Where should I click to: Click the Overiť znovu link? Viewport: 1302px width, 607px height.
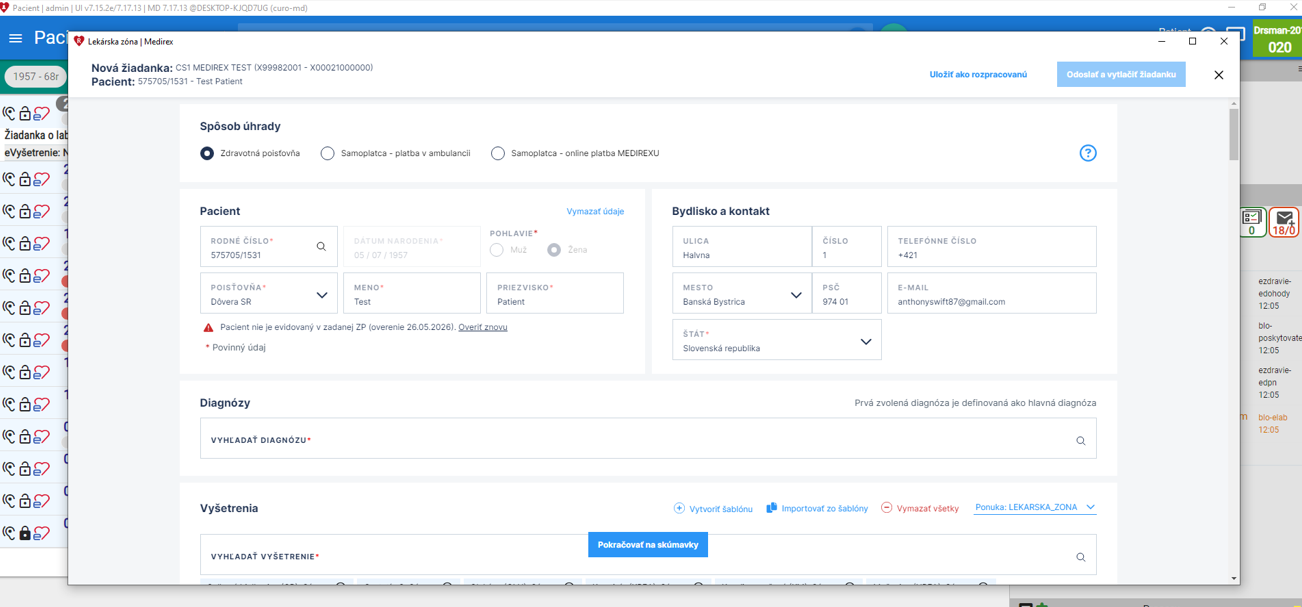[483, 327]
